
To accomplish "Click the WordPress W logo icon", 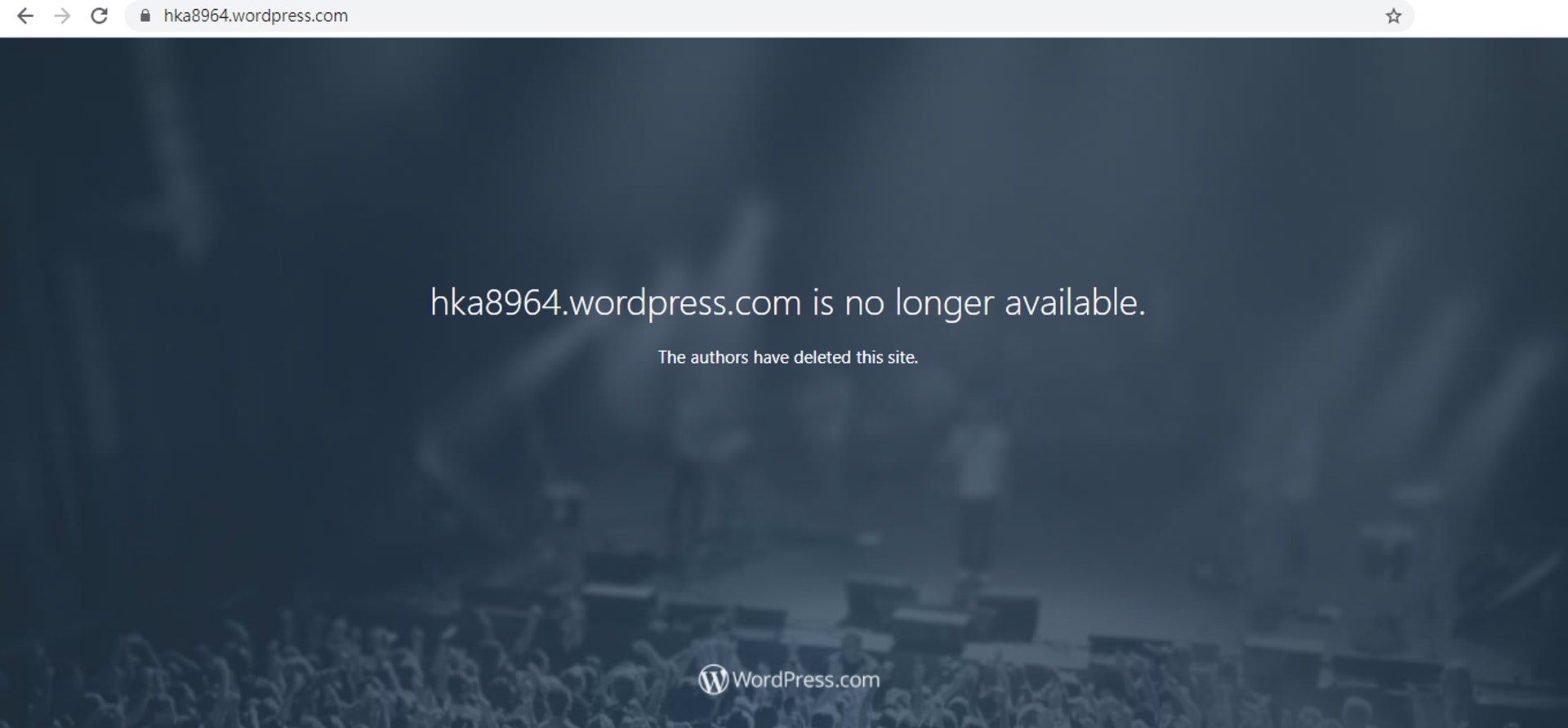I will pyautogui.click(x=713, y=679).
